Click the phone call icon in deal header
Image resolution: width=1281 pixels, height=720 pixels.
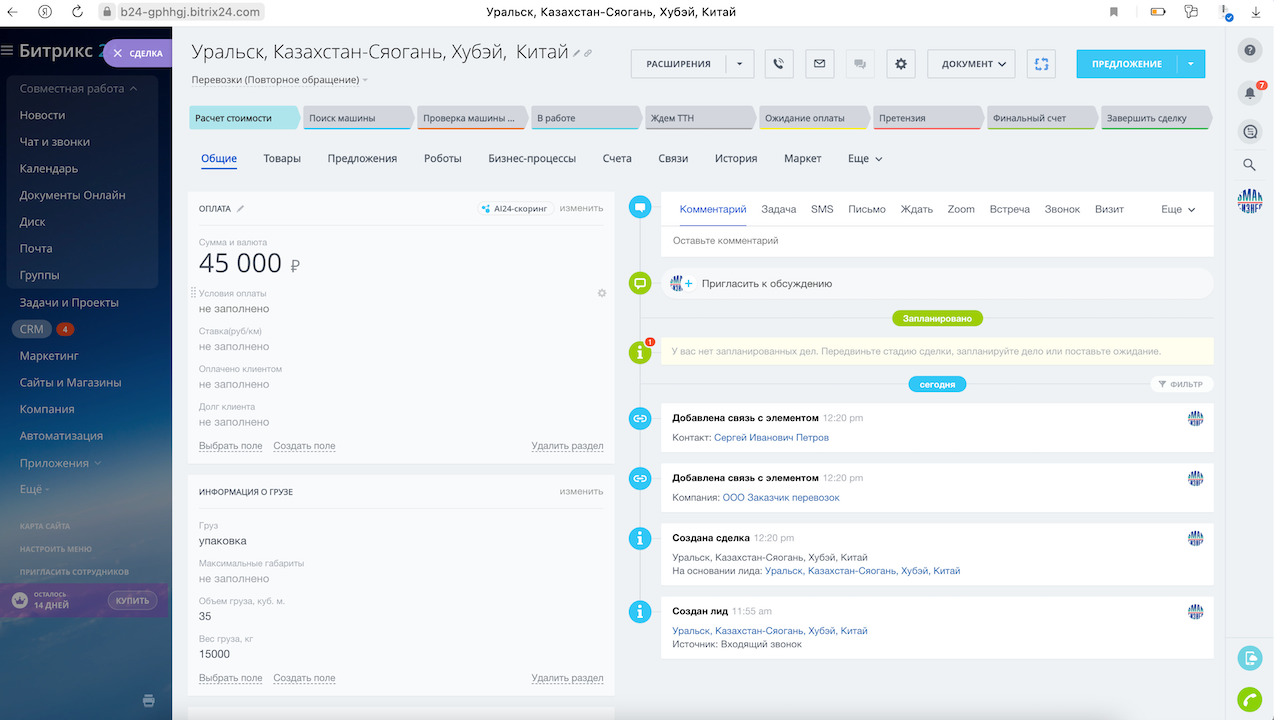[779, 64]
